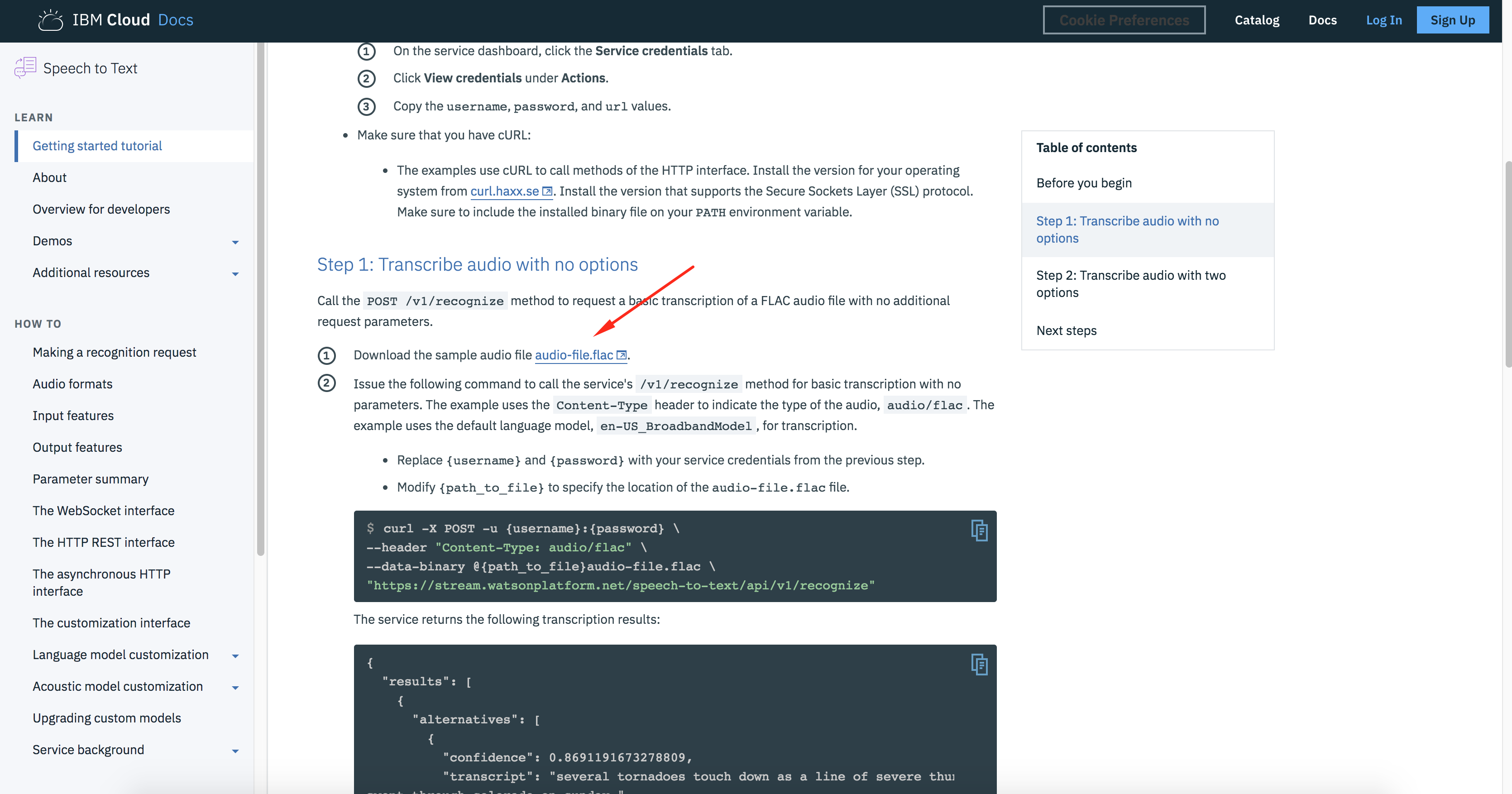
Task: Click external link icon after curl.haxx.se
Action: click(547, 191)
